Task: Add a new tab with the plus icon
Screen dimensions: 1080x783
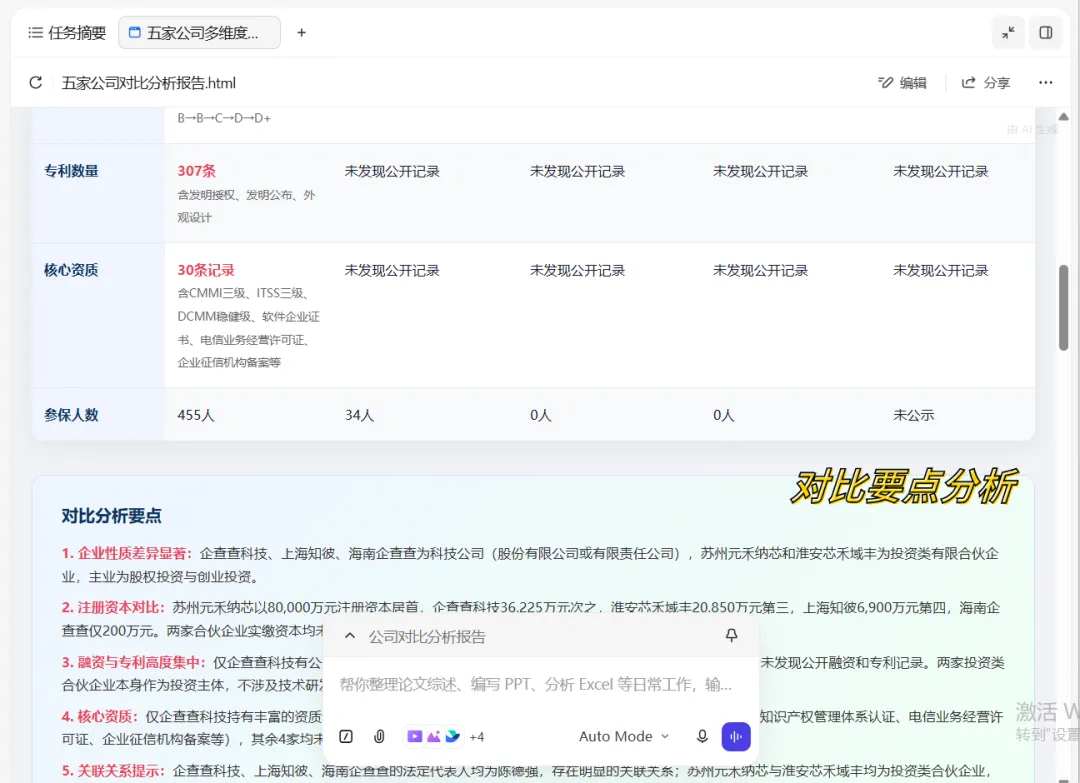Action: 301,32
